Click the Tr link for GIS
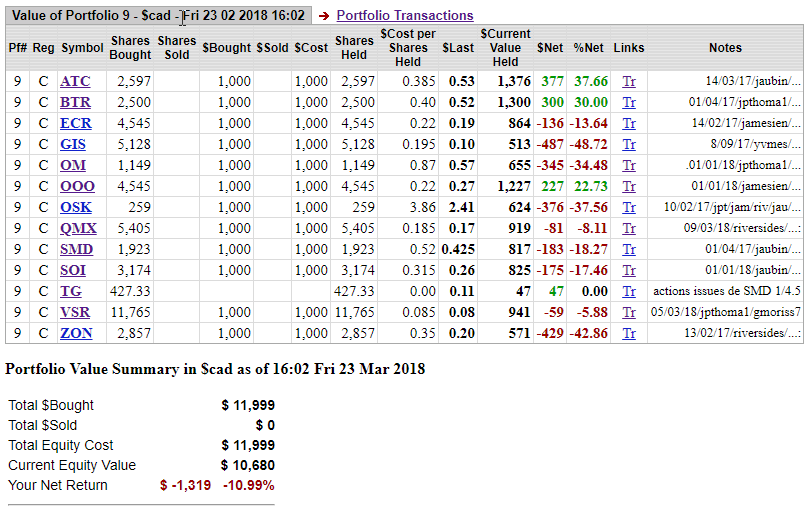This screenshot has height=509, width=808. pyautogui.click(x=629, y=144)
